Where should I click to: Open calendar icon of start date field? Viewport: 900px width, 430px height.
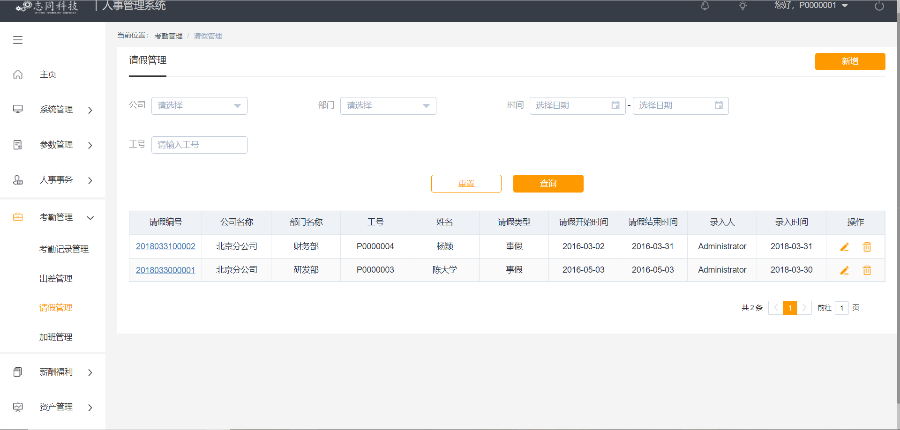click(615, 106)
